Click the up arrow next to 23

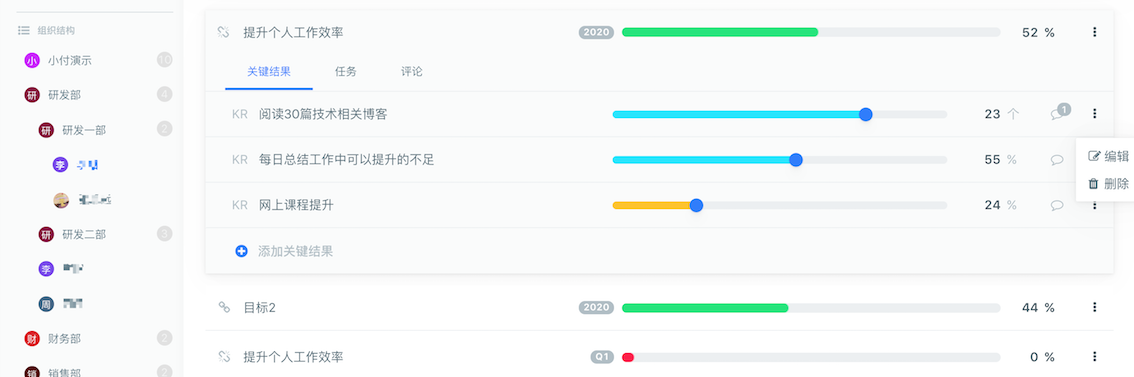1012,114
